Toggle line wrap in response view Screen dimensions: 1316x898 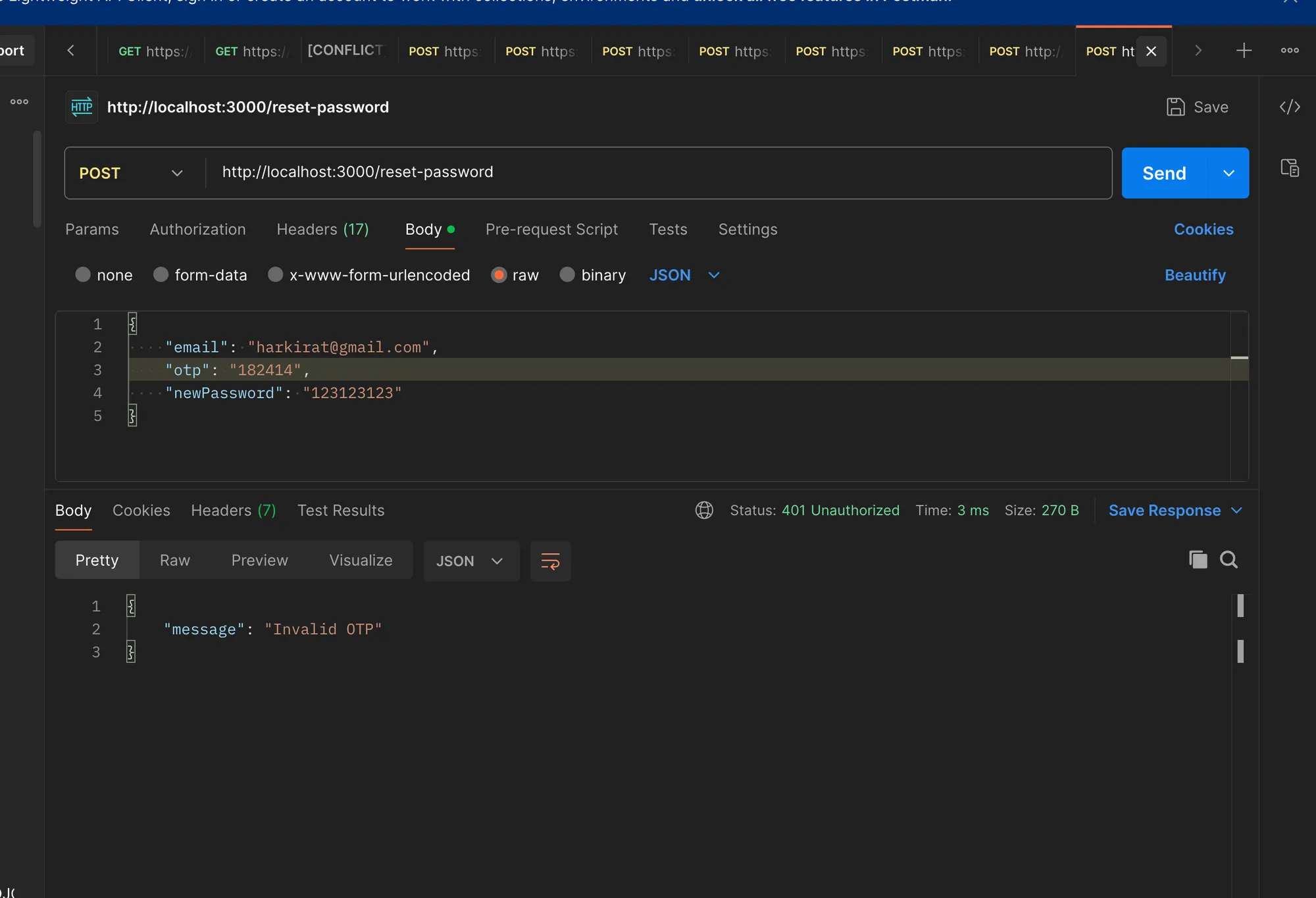pyautogui.click(x=550, y=561)
